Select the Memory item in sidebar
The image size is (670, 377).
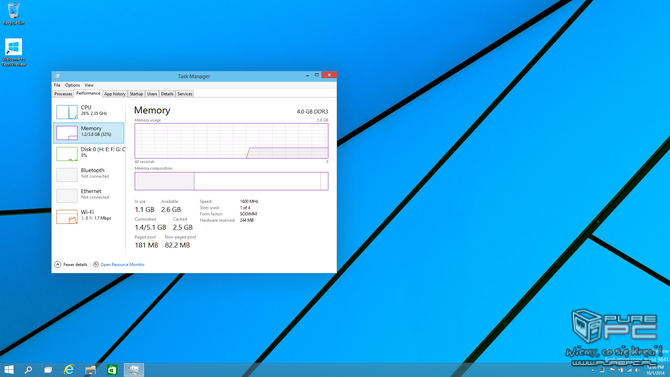[89, 133]
